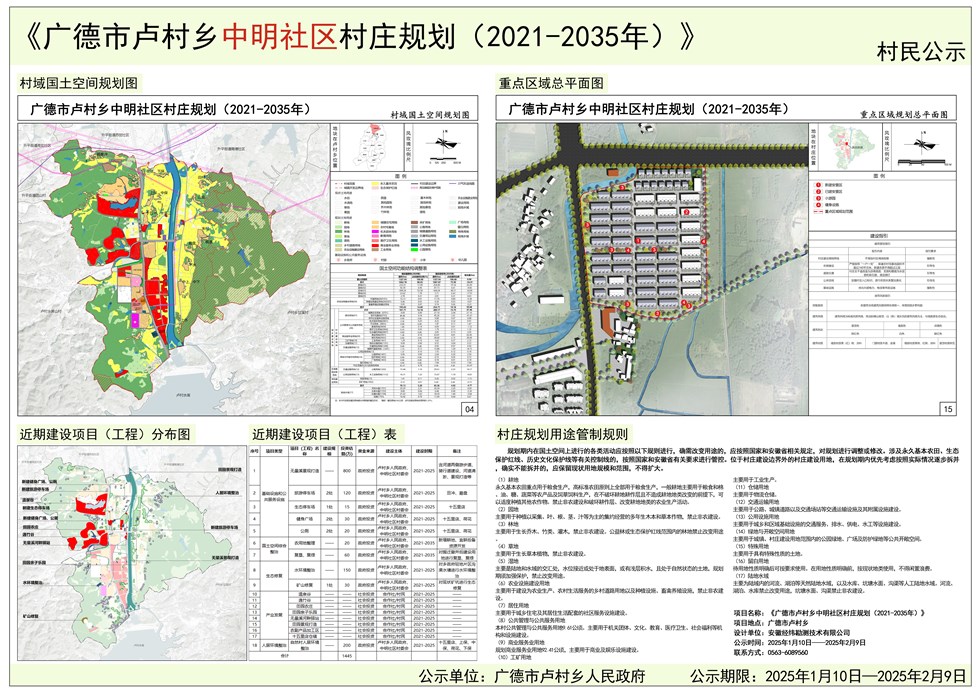The height and width of the screenshot is (692, 980).
Task: Click the 120 investment value in row 2
Action: [x=347, y=493]
